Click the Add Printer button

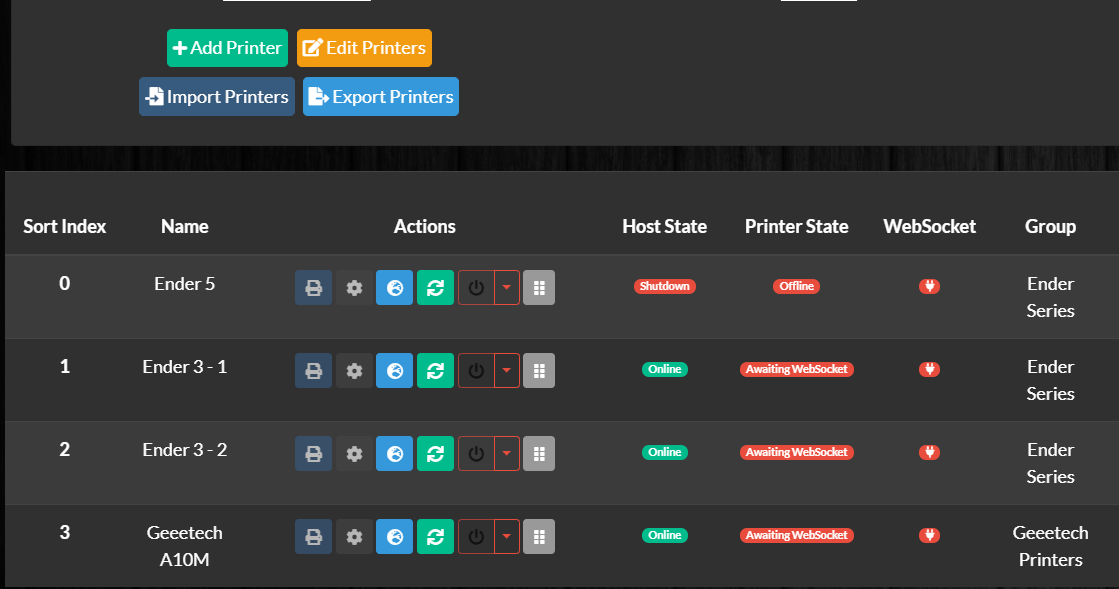point(227,47)
